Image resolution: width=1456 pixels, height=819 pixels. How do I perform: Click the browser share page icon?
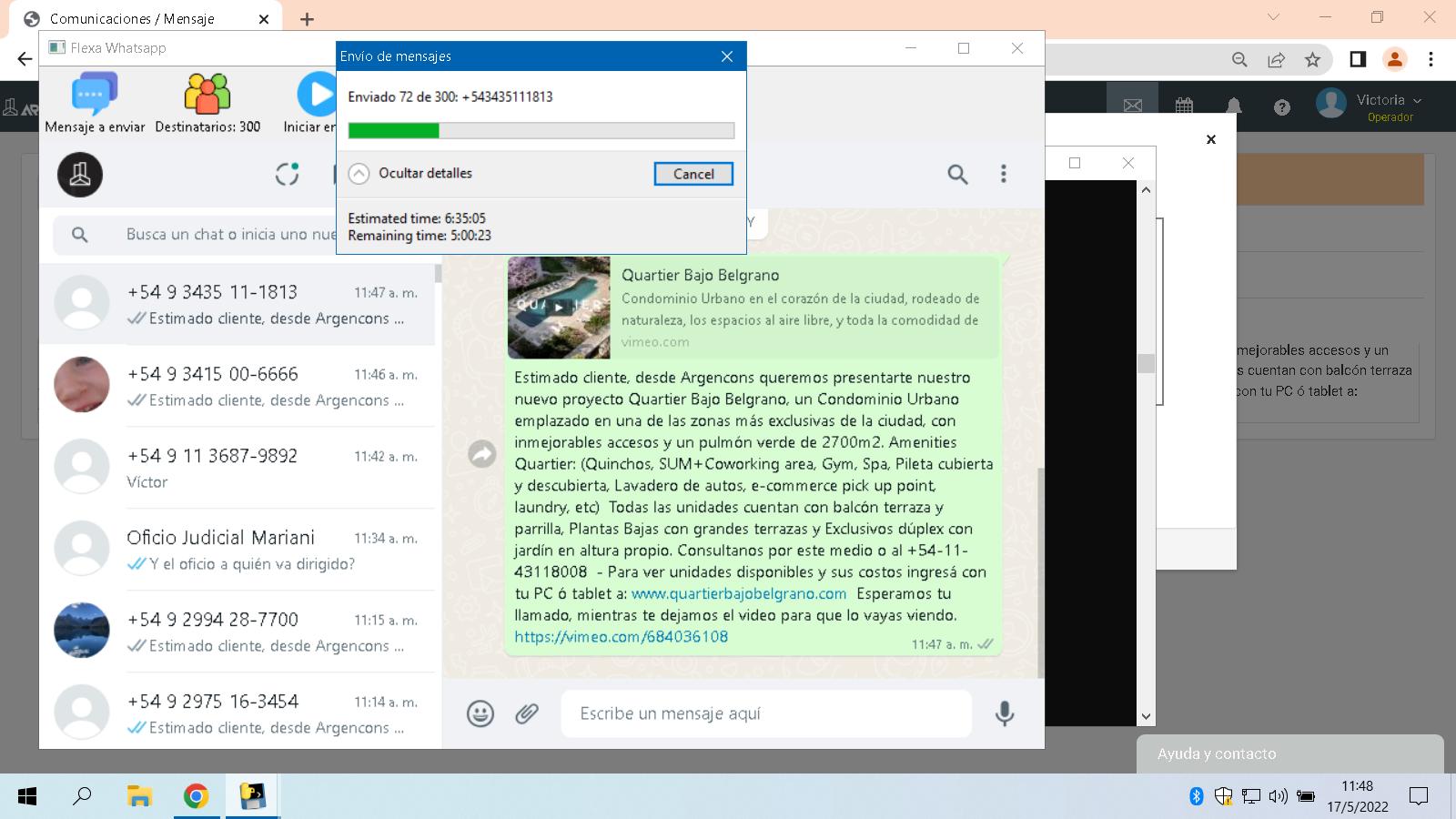[1276, 60]
